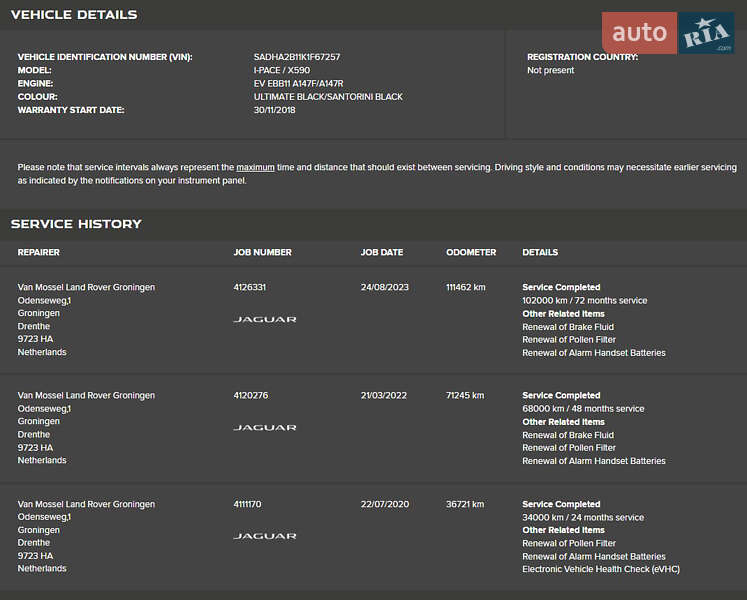Click the Service History heading

(x=76, y=224)
